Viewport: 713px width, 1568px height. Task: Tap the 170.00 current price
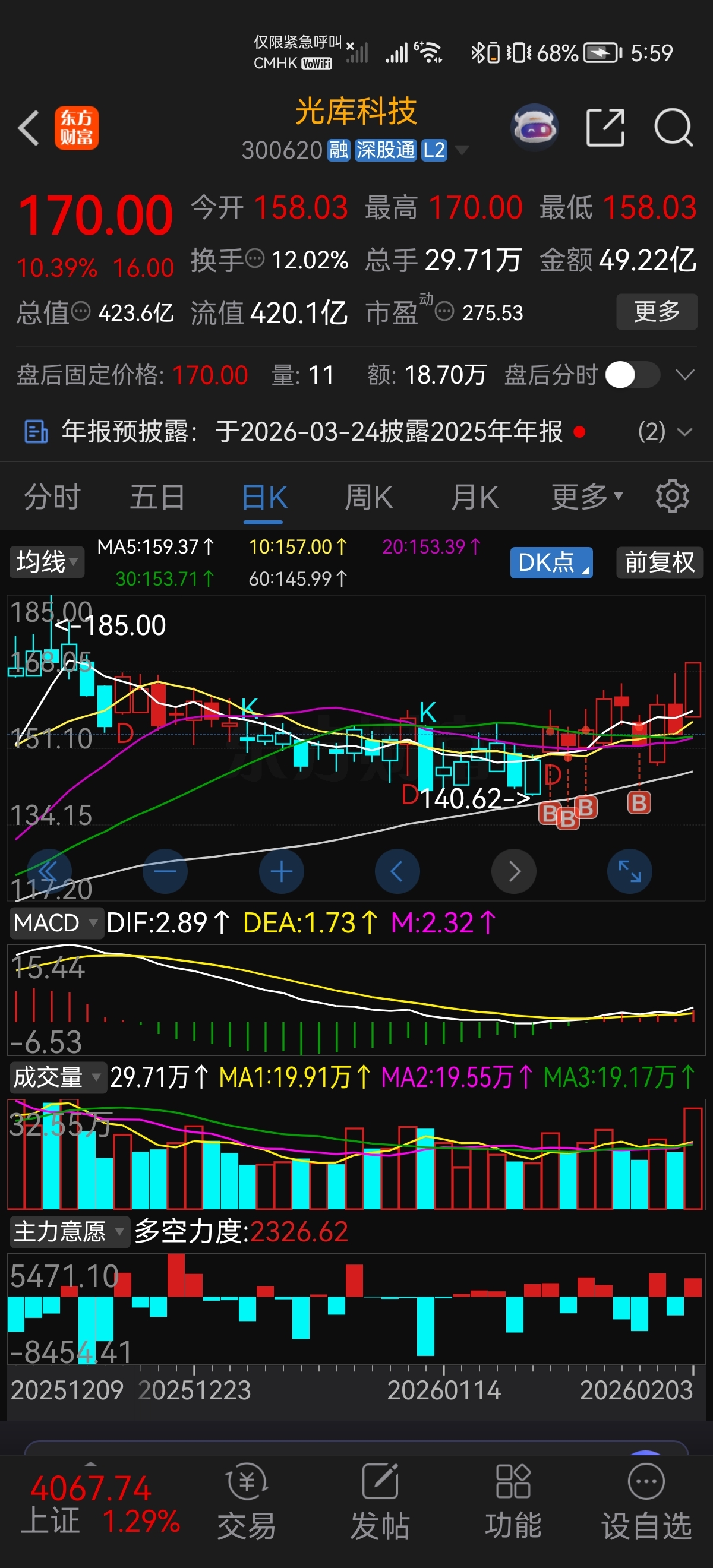(x=96, y=215)
